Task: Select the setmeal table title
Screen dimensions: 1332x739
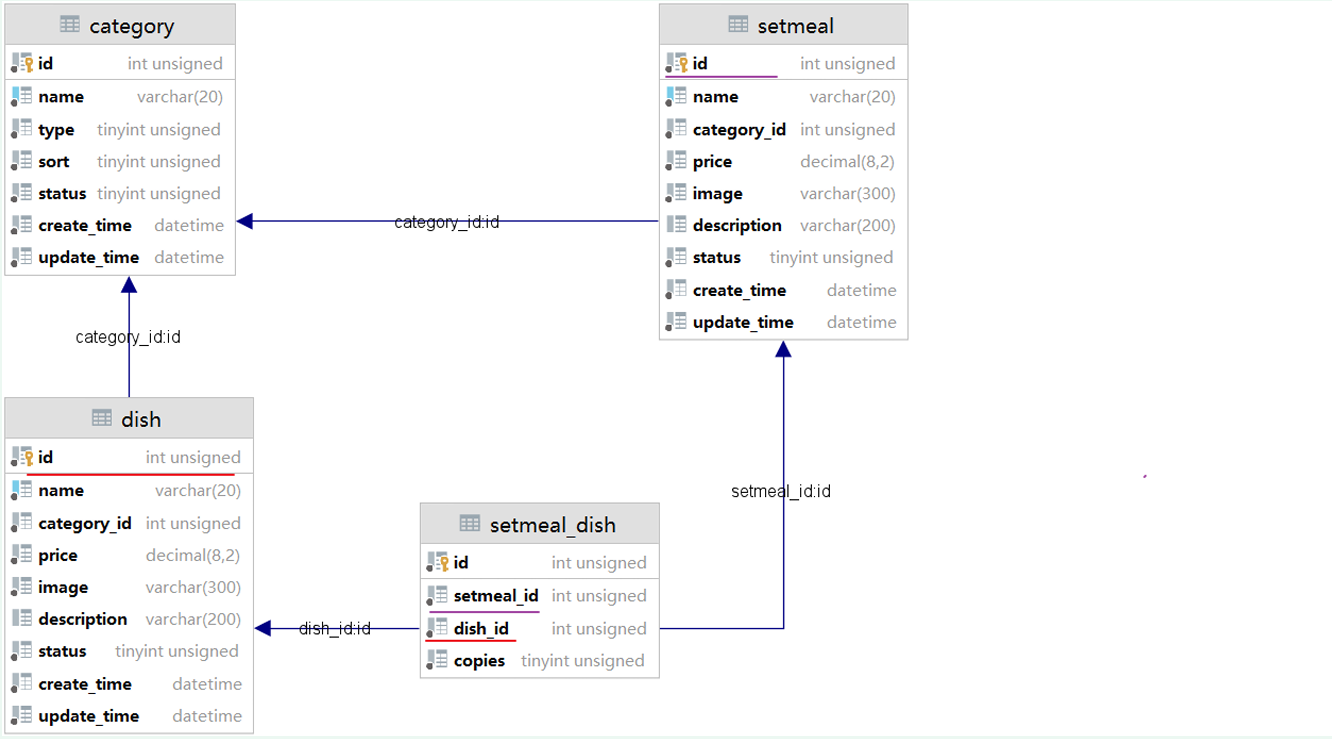Action: [796, 26]
